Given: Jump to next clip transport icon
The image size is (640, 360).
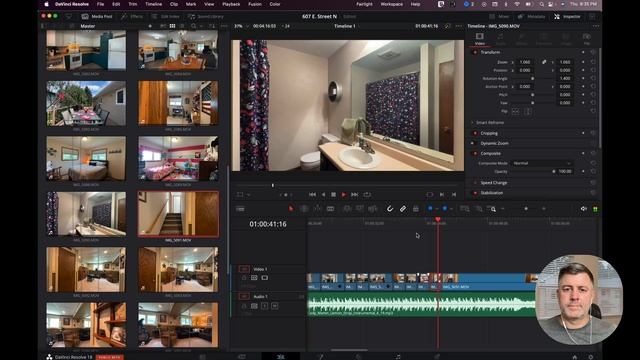Looking at the screenshot, I should [x=442, y=195].
